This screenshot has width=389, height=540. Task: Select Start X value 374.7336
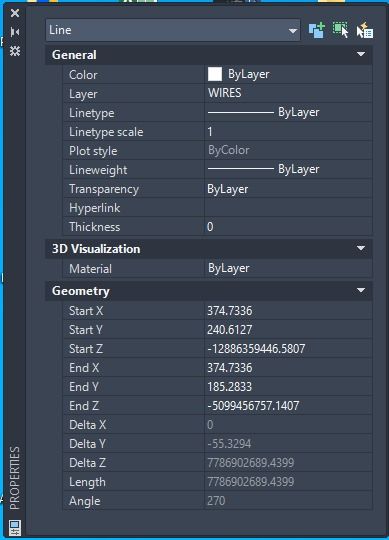(x=230, y=311)
